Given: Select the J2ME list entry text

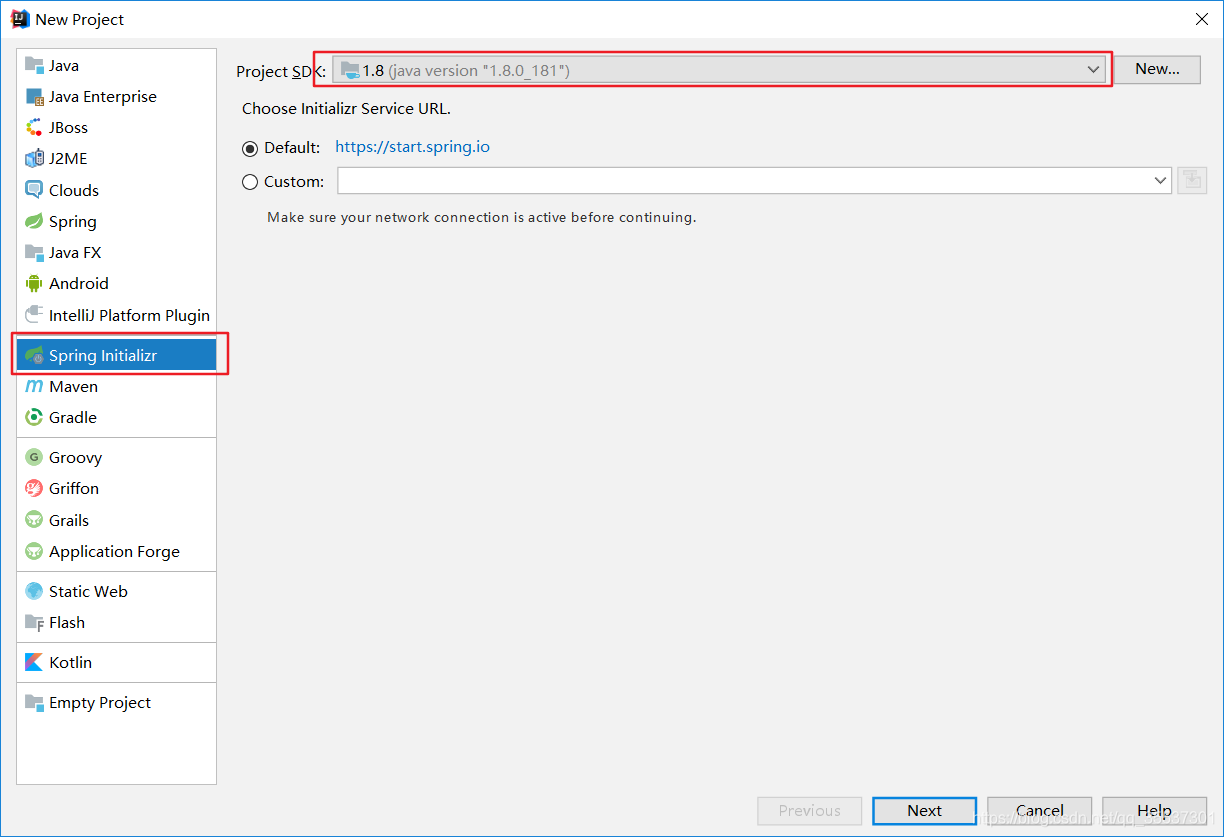Looking at the screenshot, I should point(69,159).
